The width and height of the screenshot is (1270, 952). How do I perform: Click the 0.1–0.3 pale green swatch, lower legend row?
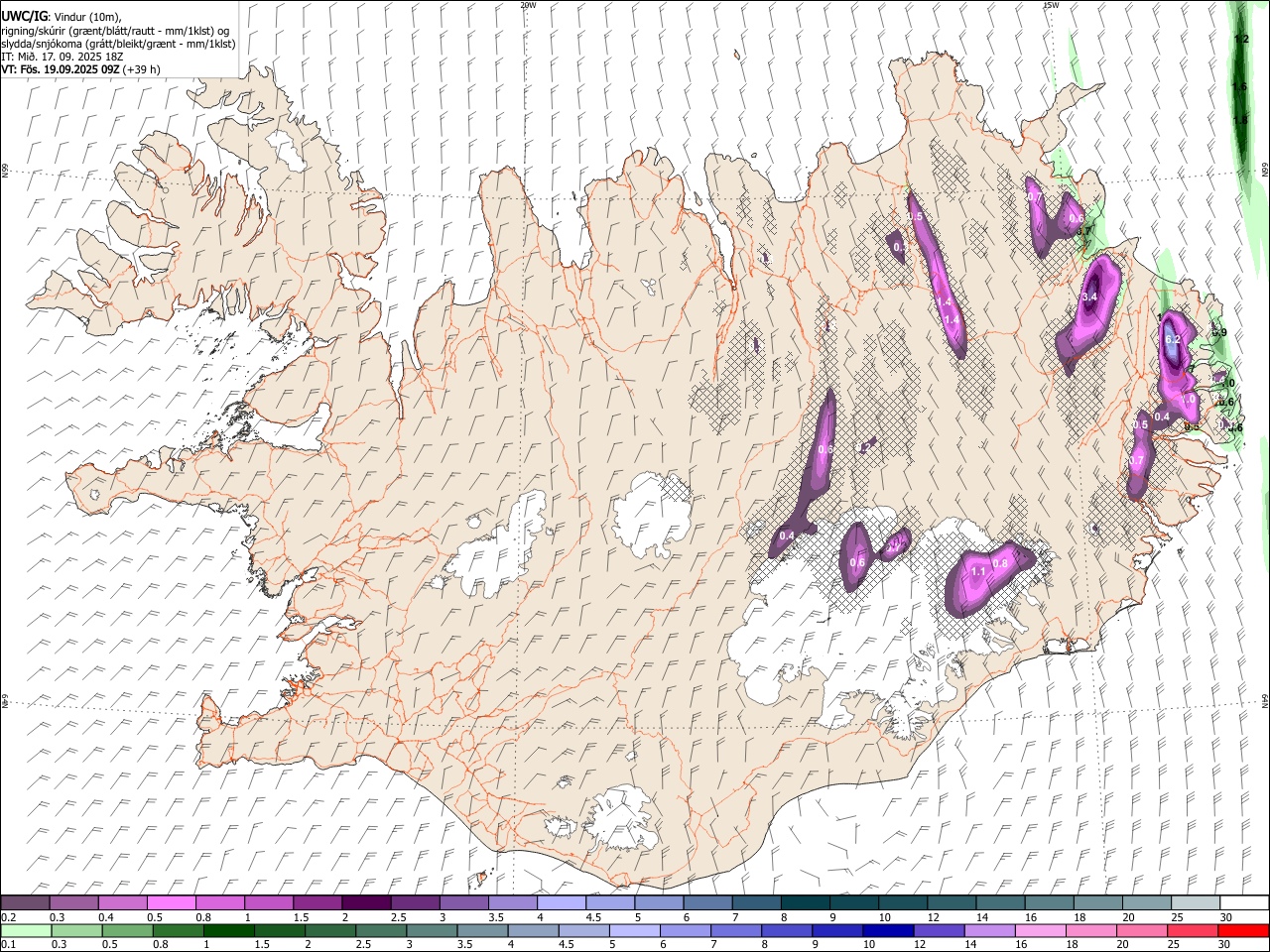tap(26, 931)
